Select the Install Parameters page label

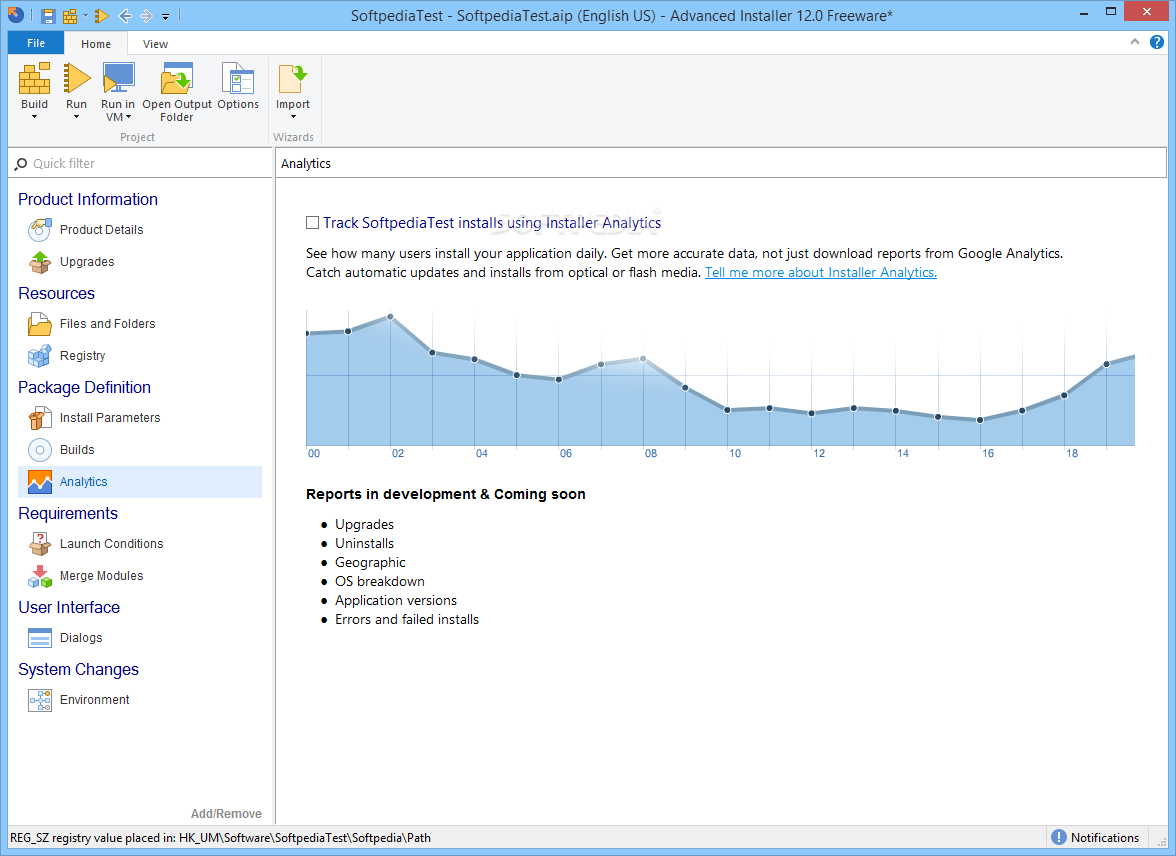click(x=110, y=418)
